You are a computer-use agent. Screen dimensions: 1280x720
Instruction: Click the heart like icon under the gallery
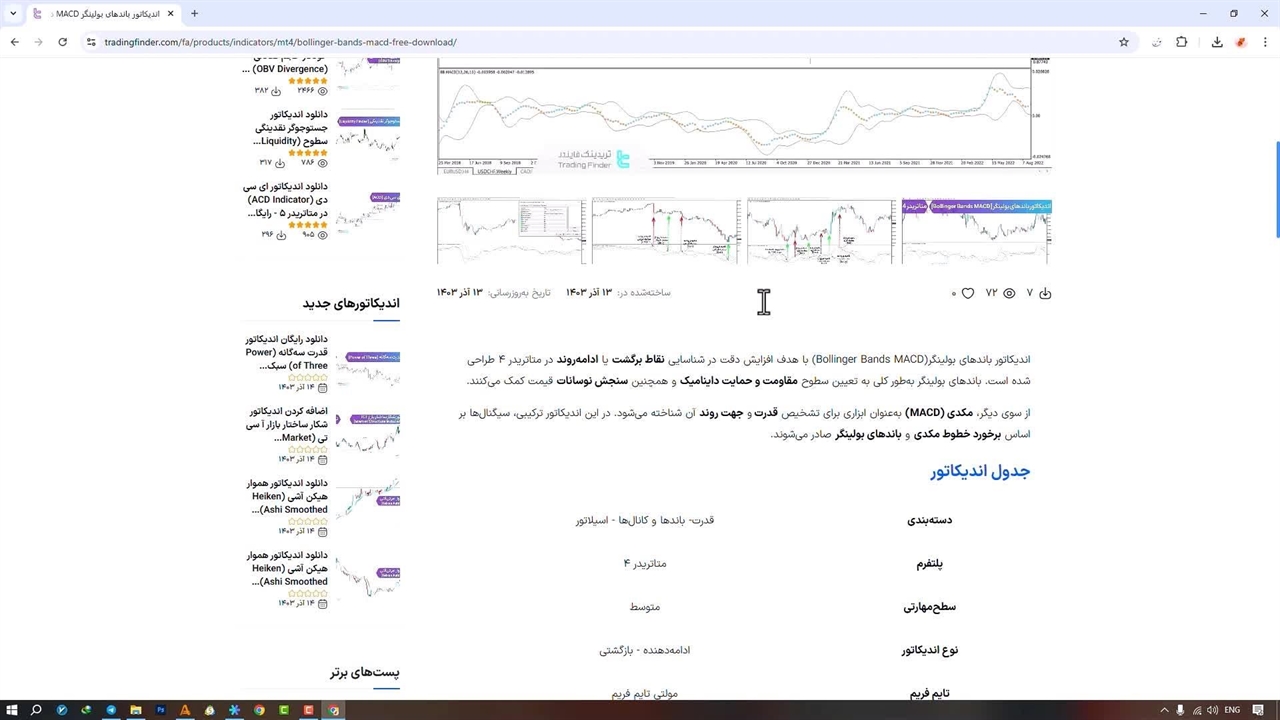click(968, 293)
